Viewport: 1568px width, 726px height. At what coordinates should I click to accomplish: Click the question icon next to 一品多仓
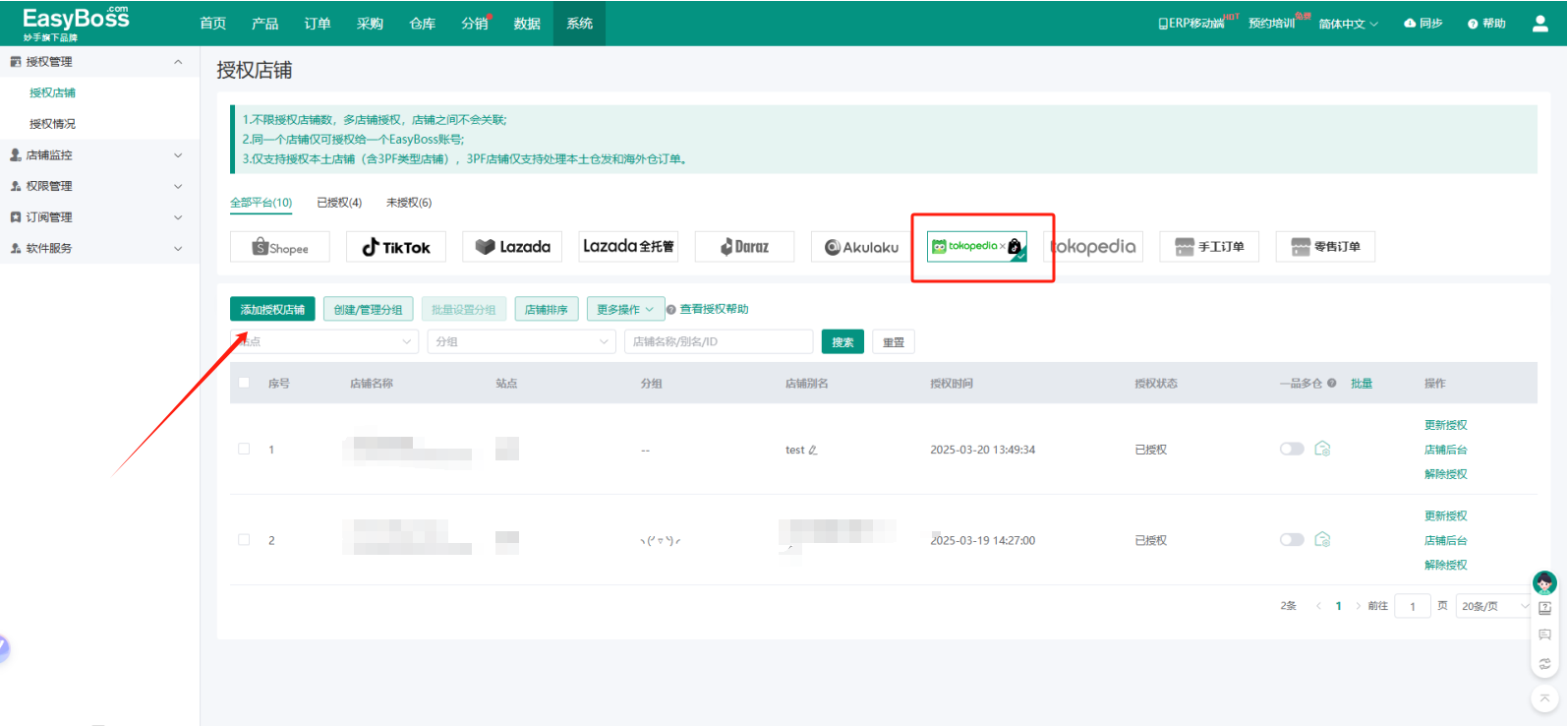point(1331,384)
